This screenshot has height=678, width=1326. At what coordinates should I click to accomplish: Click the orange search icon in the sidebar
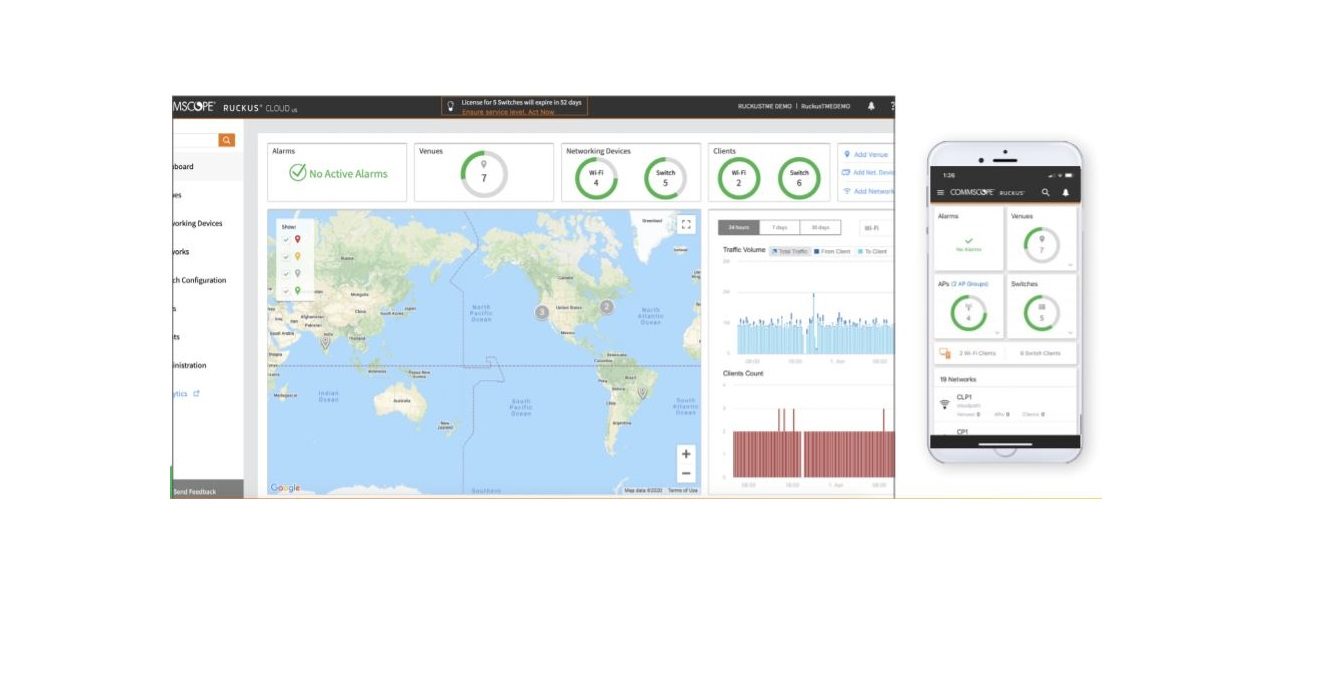coord(226,139)
